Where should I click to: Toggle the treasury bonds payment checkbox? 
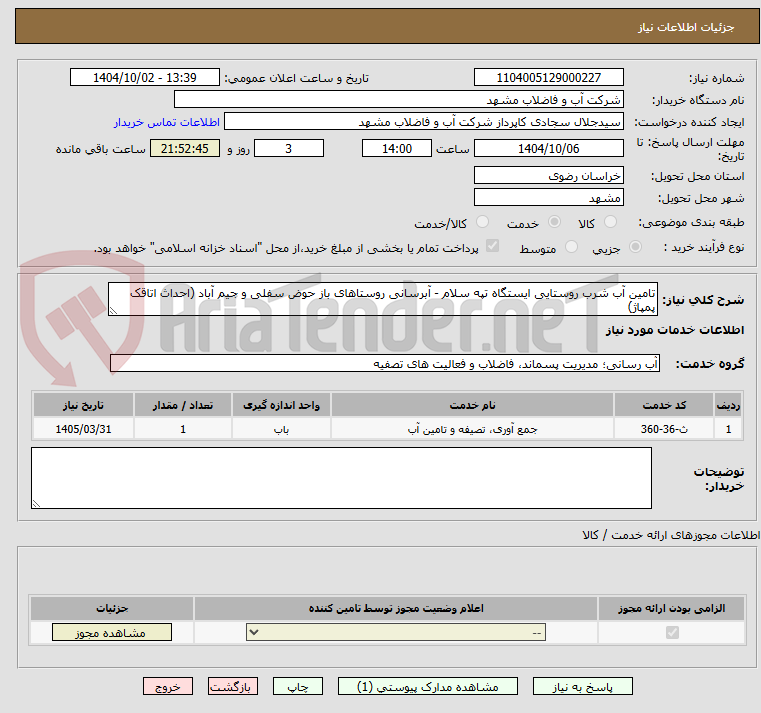(492, 247)
